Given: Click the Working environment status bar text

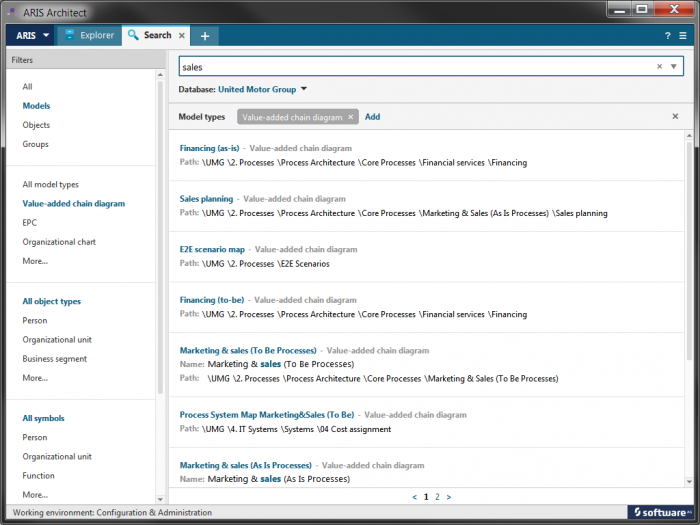Looking at the screenshot, I should [112, 512].
